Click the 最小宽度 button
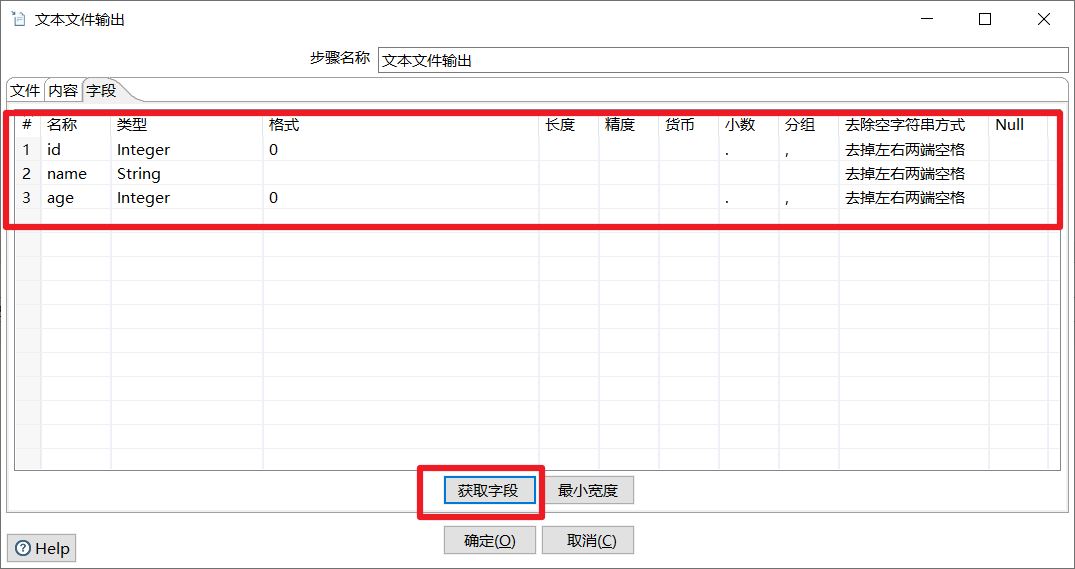 [588, 490]
